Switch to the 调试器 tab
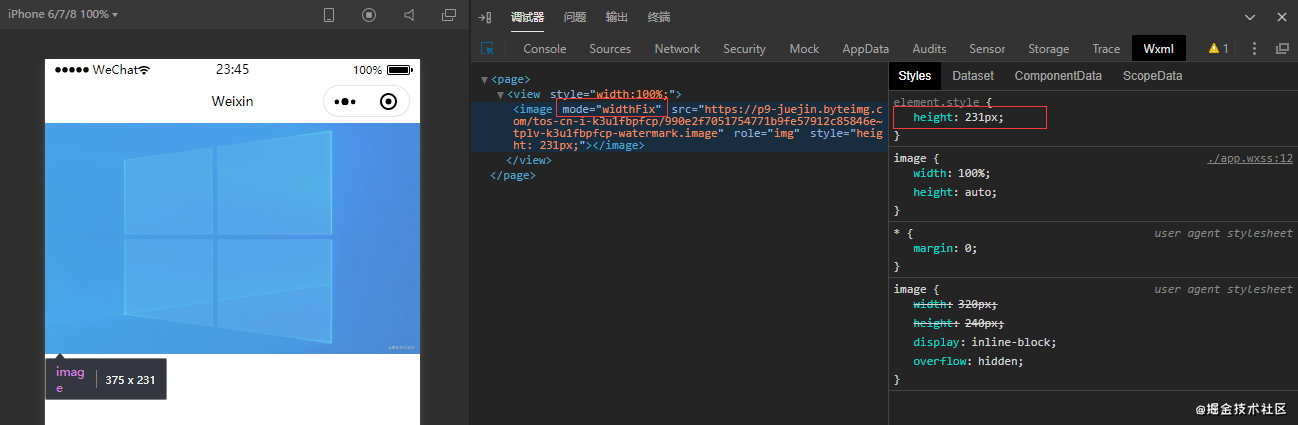 coord(527,17)
